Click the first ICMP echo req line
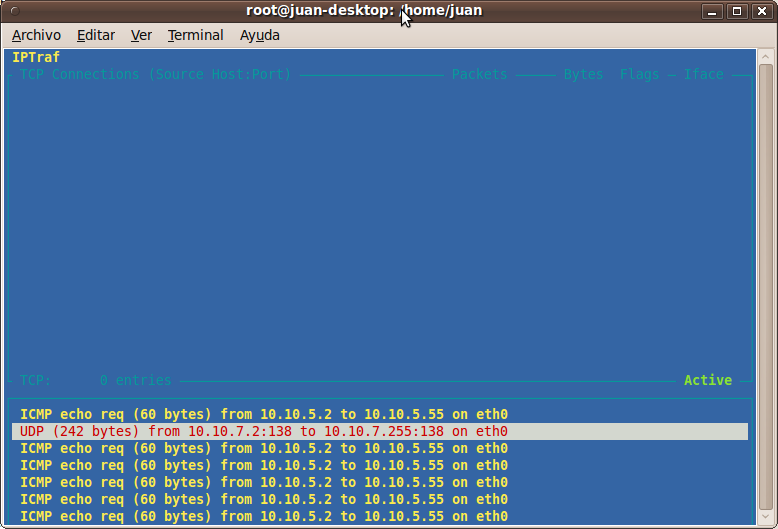 click(x=264, y=414)
